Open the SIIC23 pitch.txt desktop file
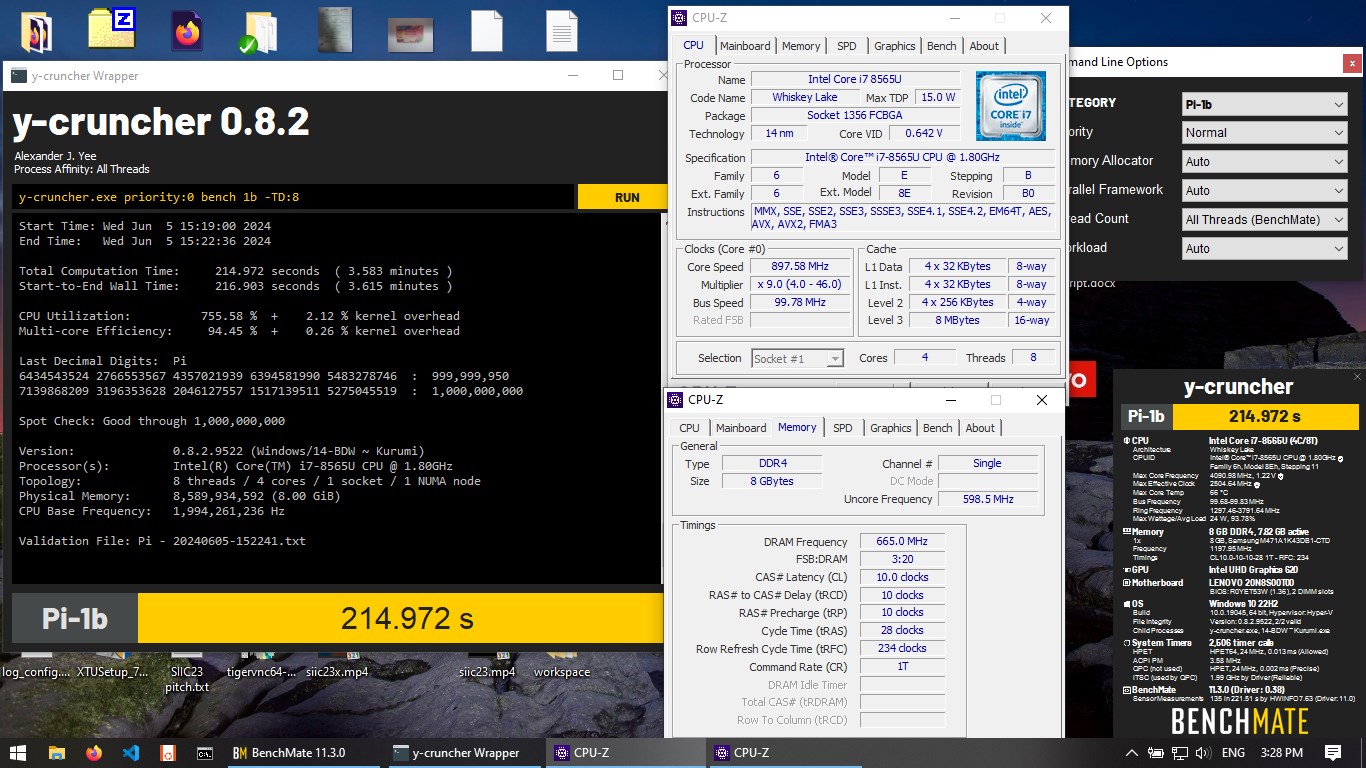Image resolution: width=1366 pixels, height=768 pixels. click(x=187, y=679)
